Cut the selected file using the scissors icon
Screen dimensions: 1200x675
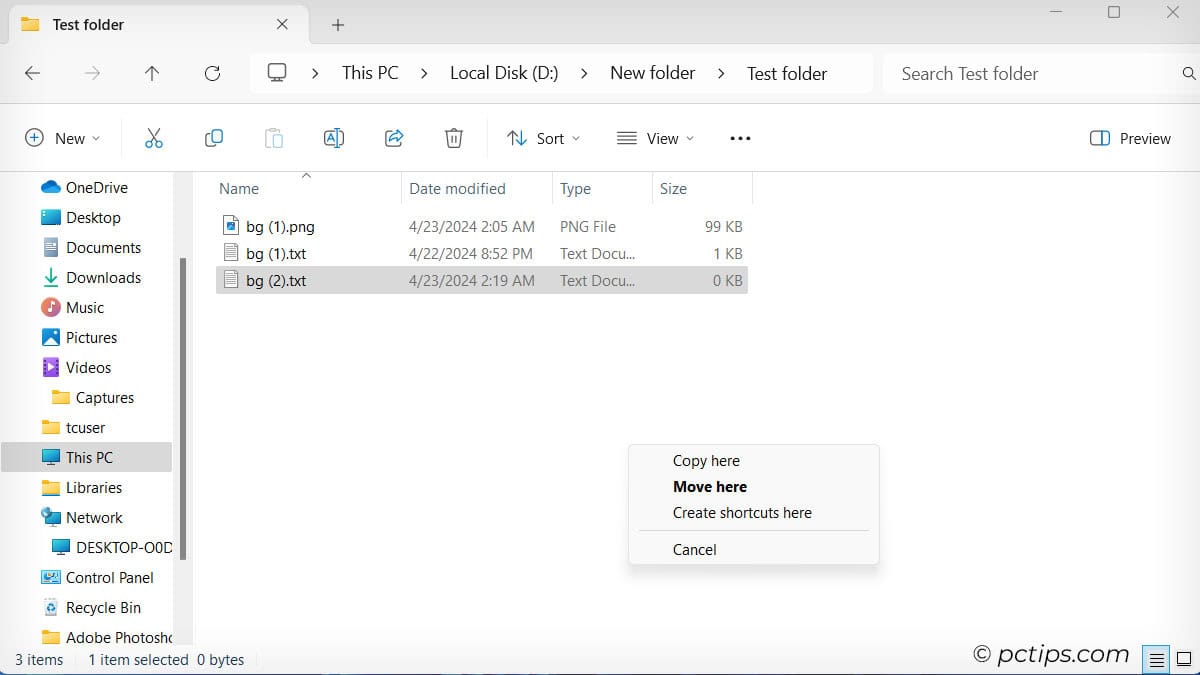tap(153, 138)
